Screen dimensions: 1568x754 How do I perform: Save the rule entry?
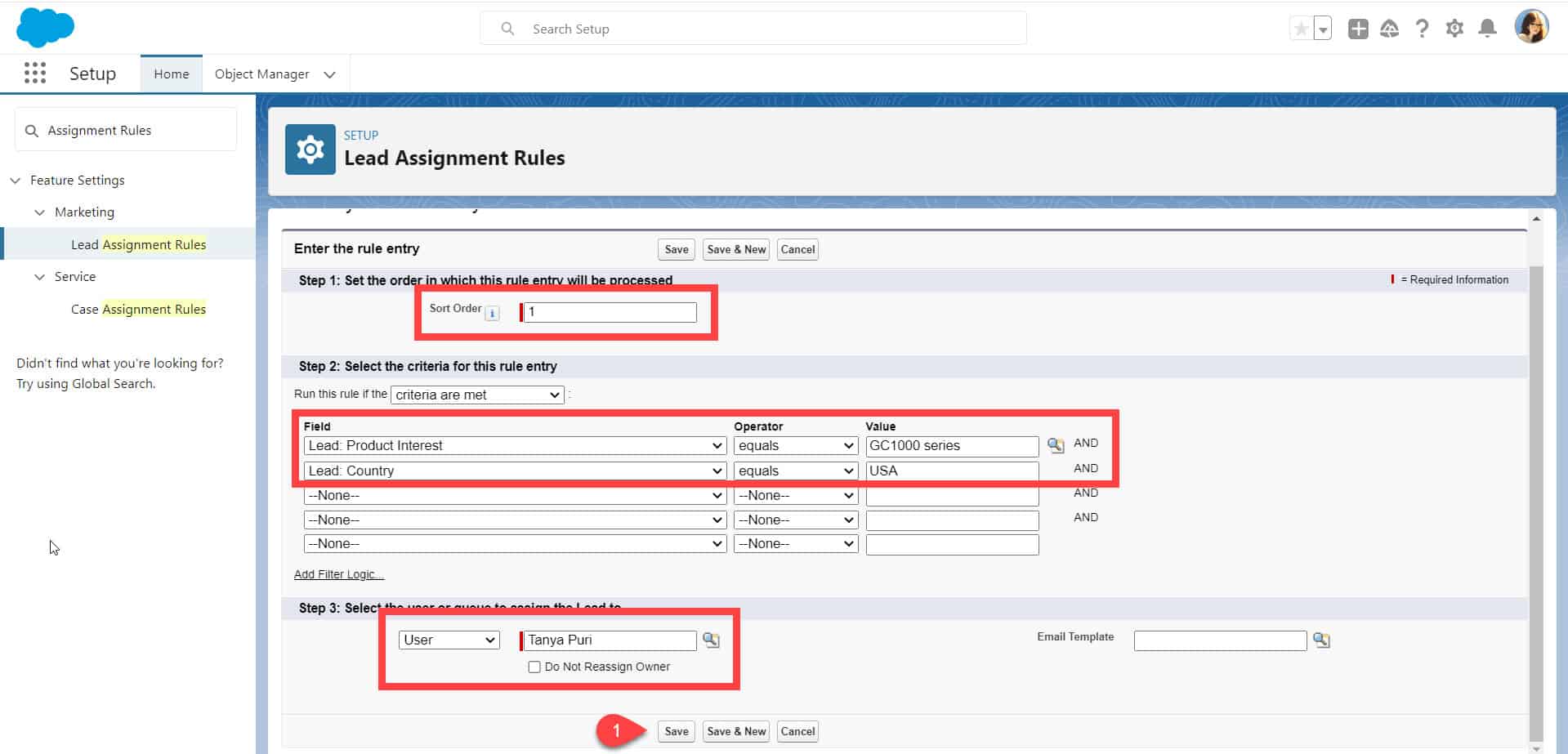click(675, 731)
